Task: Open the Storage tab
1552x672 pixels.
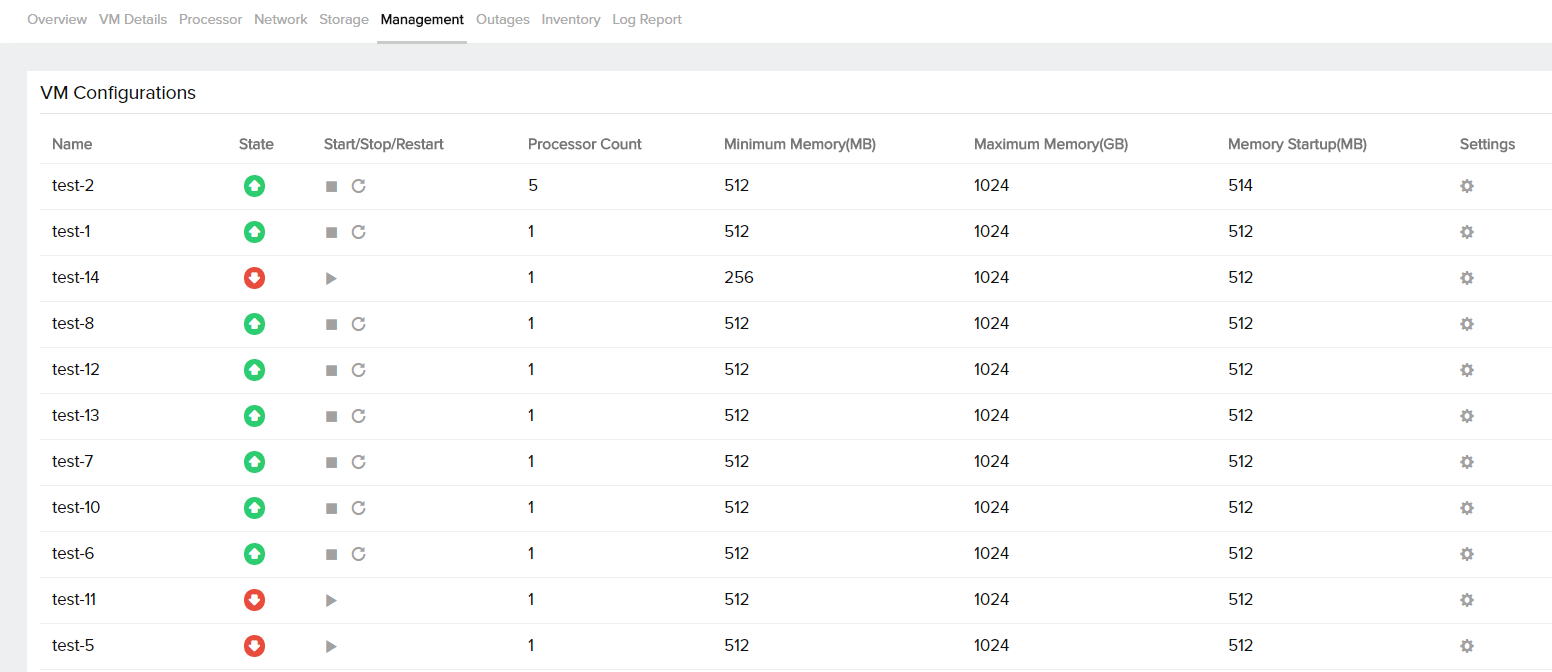Action: 344,19
